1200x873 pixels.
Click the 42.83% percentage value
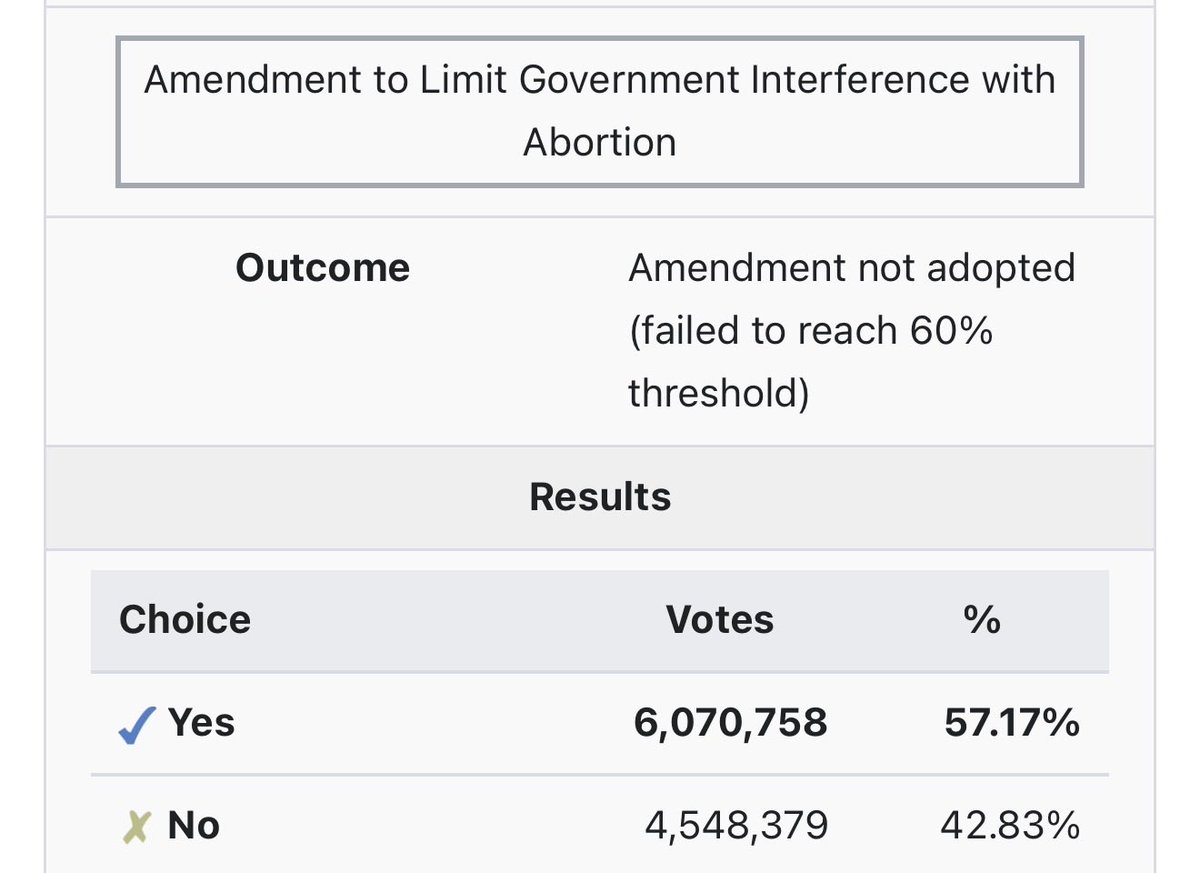(x=1010, y=826)
